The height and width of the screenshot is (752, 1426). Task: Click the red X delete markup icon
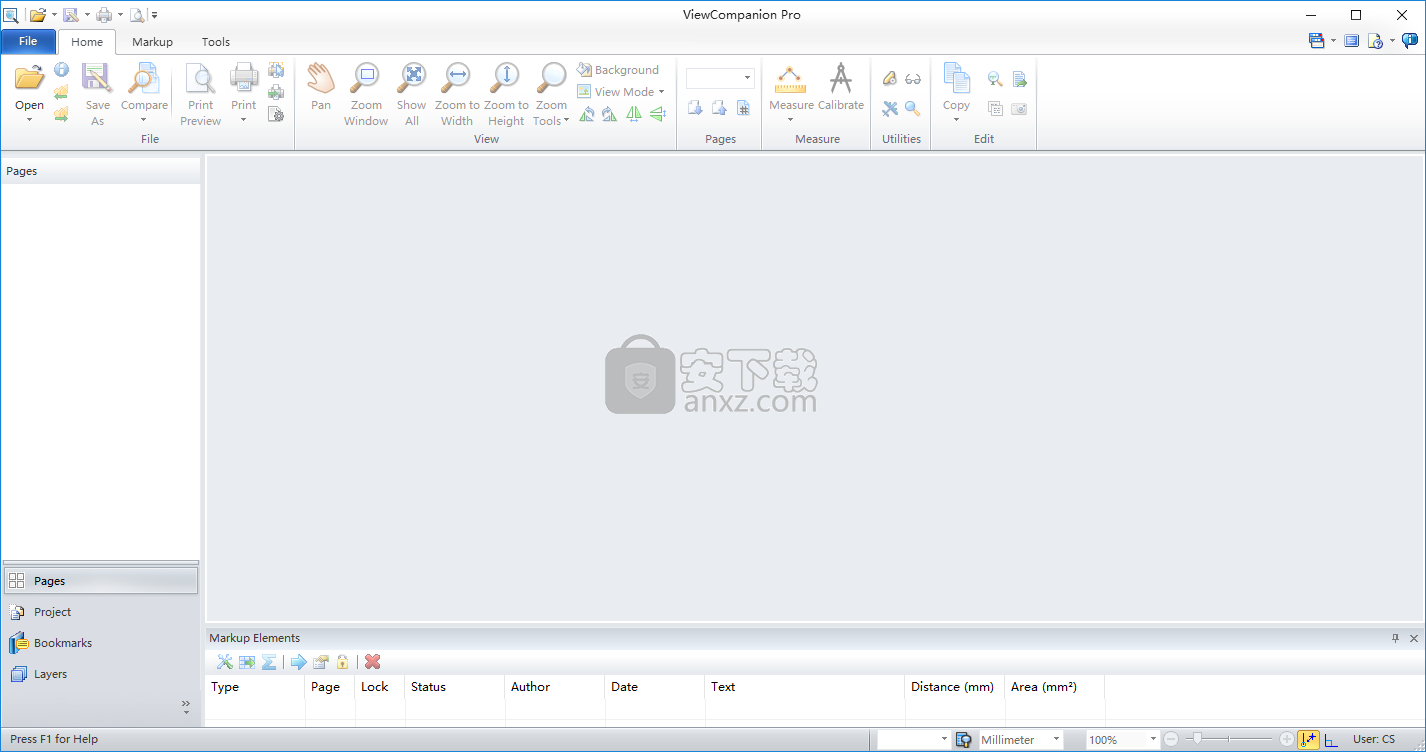pos(372,662)
